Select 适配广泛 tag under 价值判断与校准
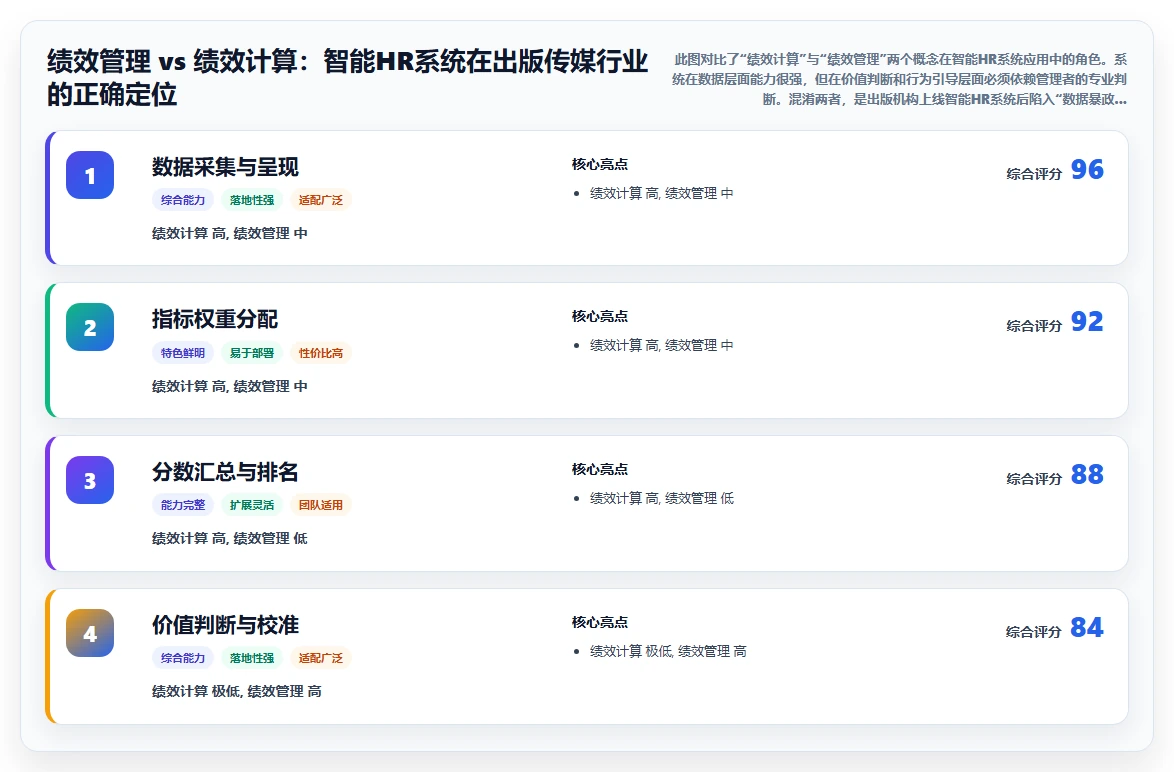Screen dimensions: 1174x772 tap(320, 657)
